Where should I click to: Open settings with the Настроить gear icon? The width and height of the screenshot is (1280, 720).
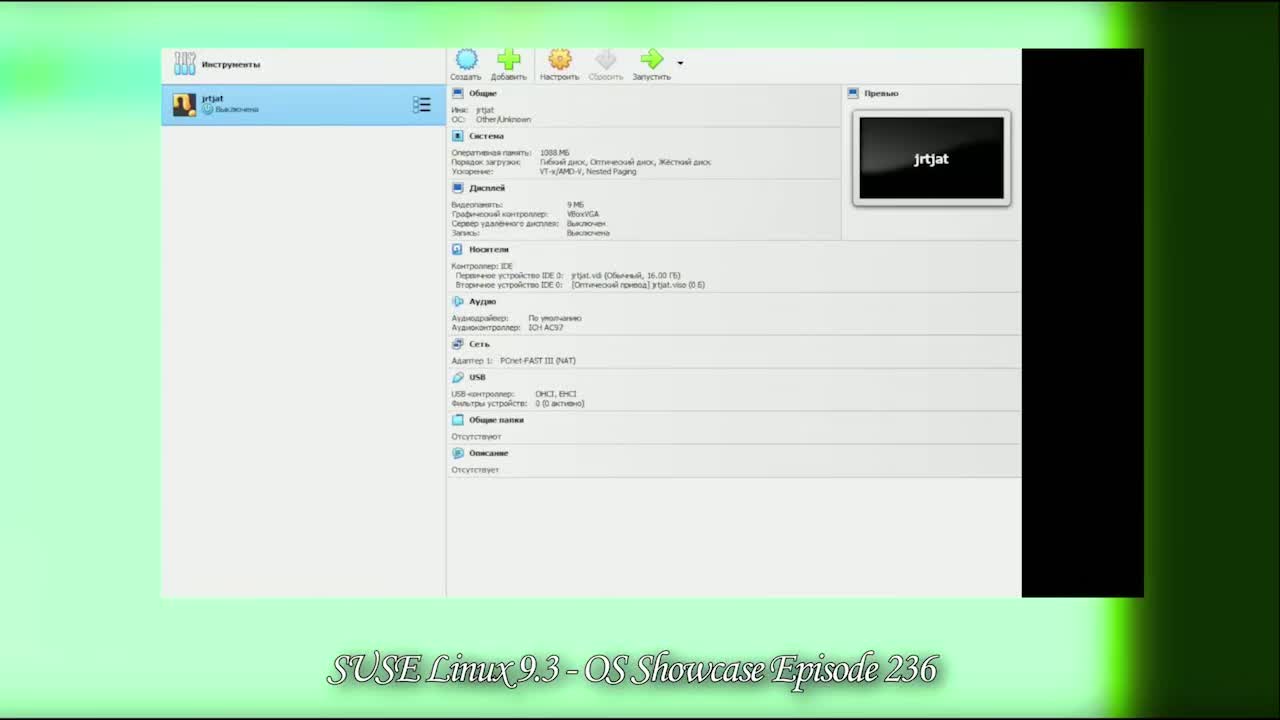tap(560, 60)
